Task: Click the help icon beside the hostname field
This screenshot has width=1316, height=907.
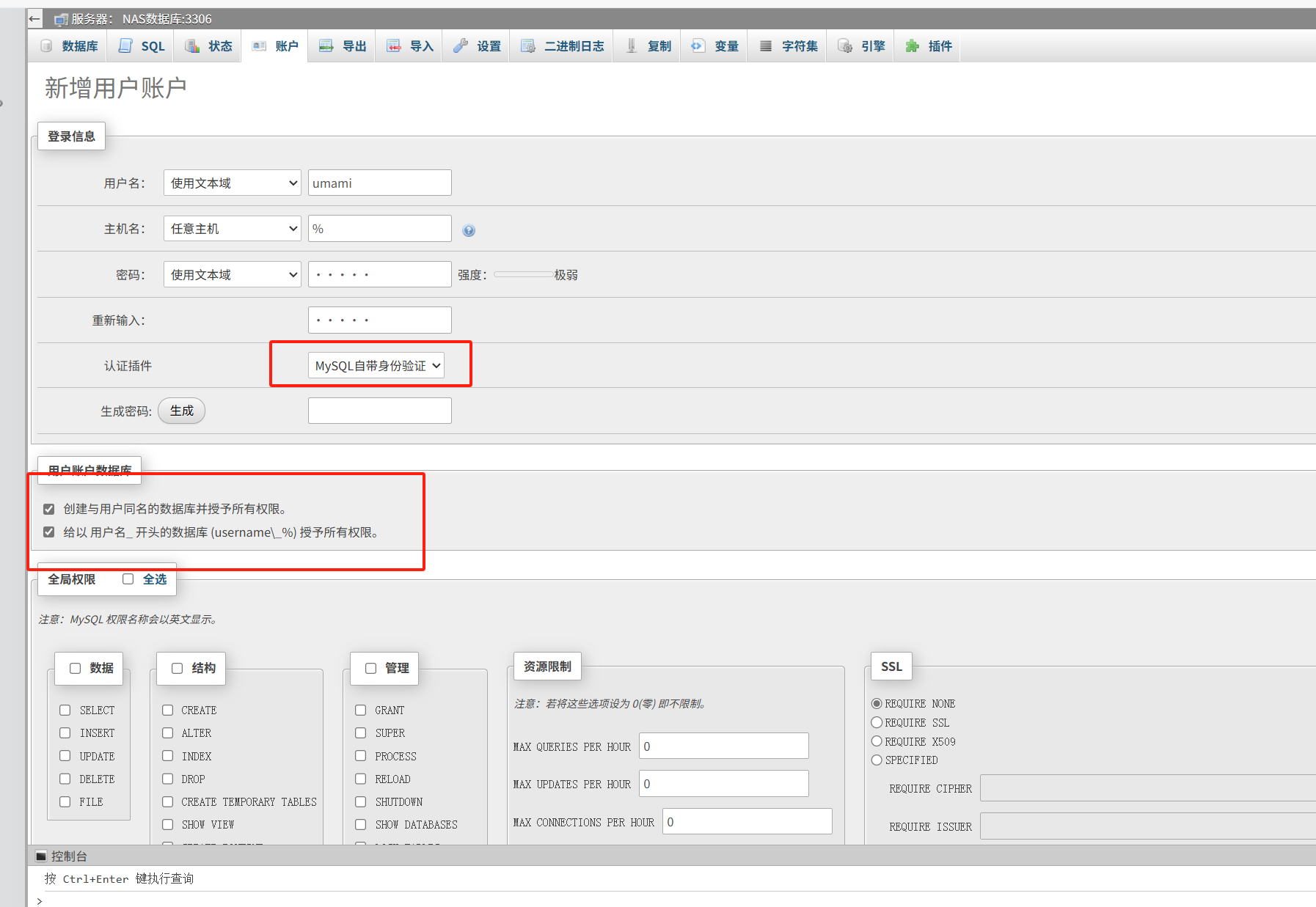Action: click(x=469, y=230)
